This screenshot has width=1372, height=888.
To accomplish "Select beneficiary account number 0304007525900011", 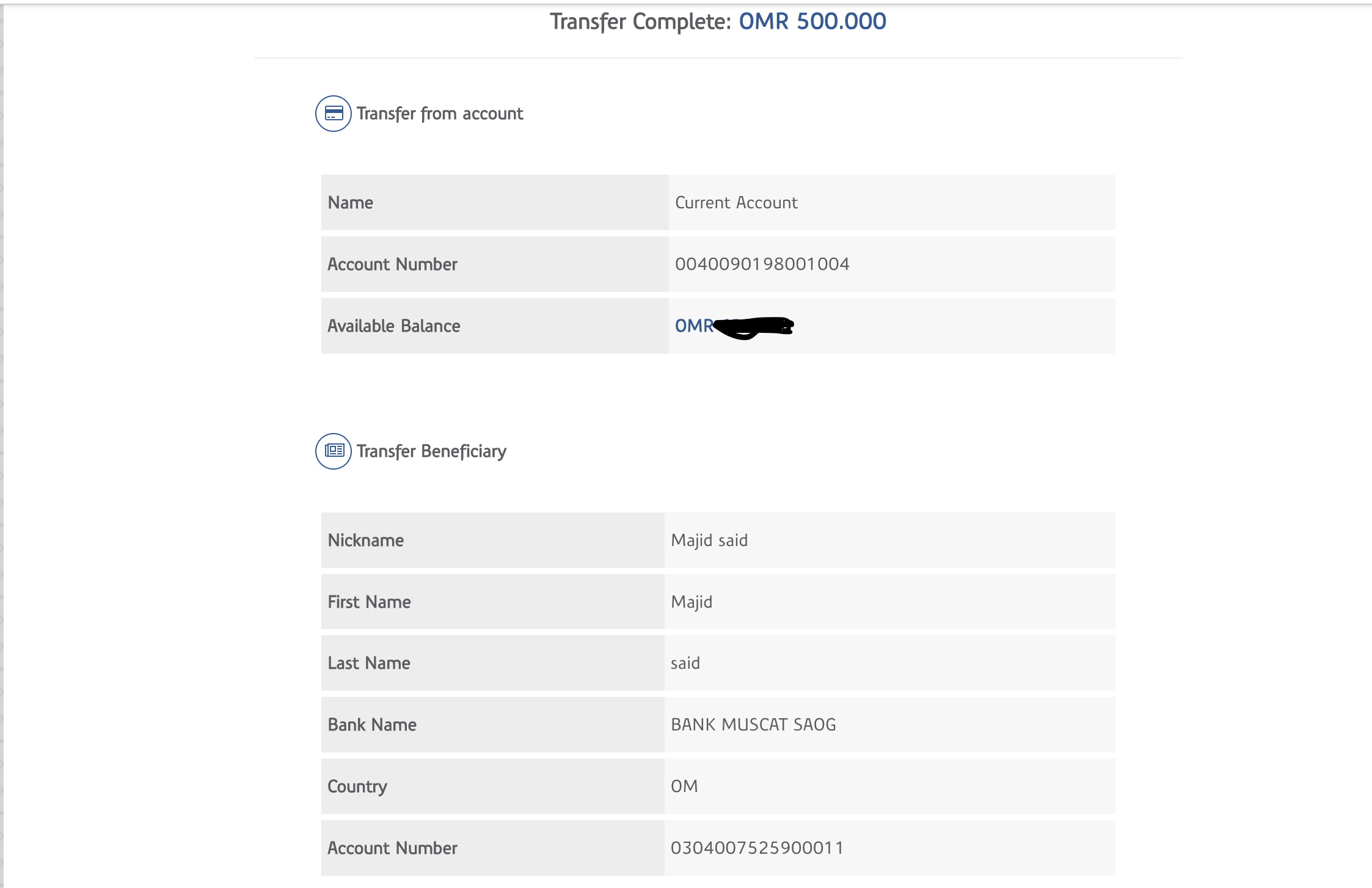I will pos(757,848).
